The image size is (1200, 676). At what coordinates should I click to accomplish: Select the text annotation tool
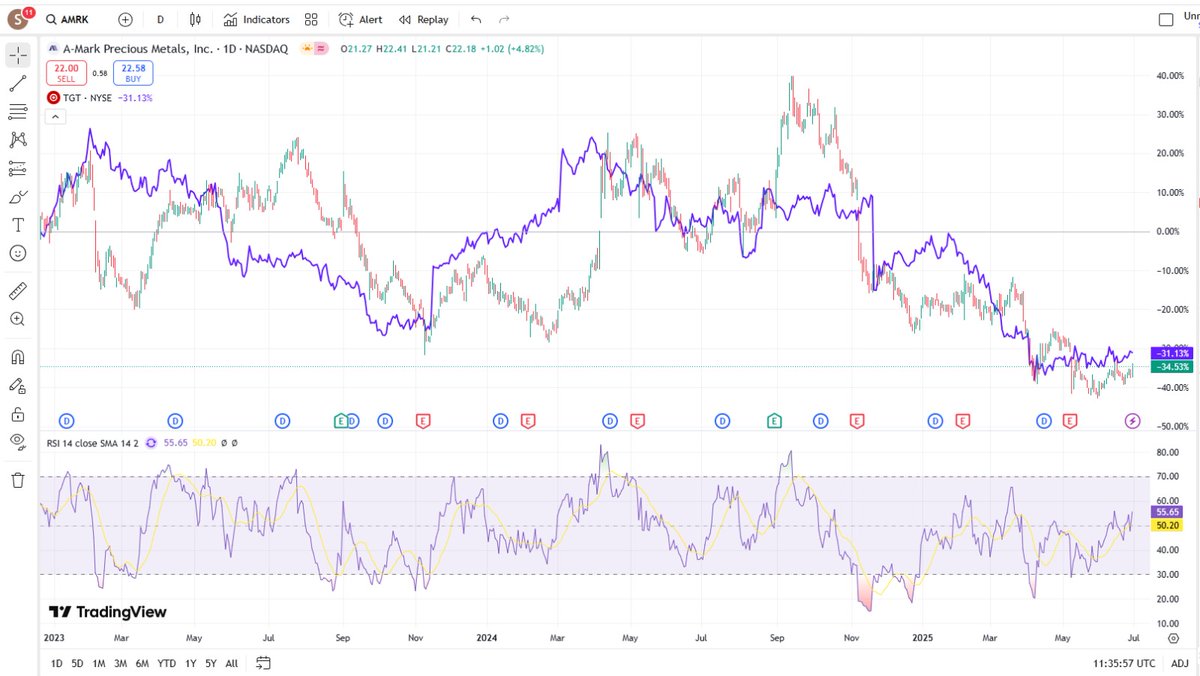[x=18, y=225]
